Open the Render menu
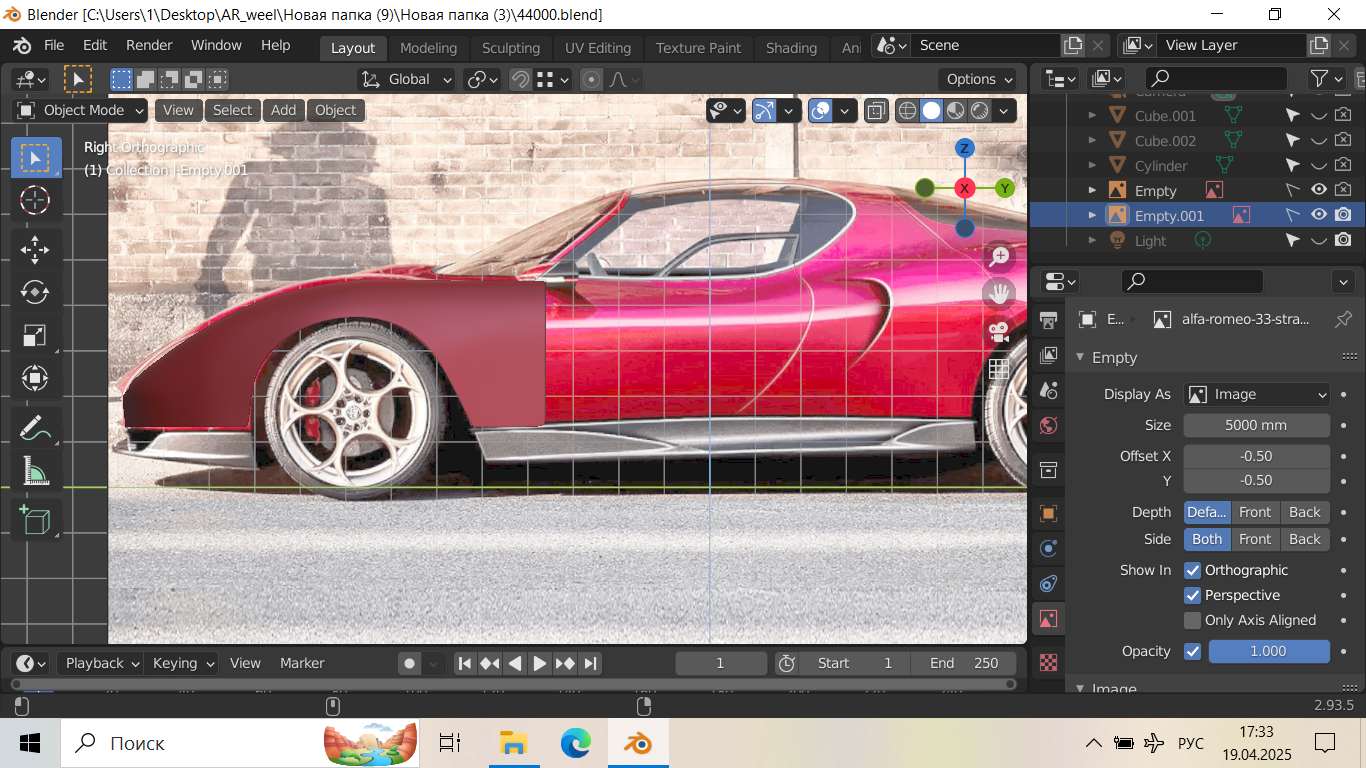Viewport: 1366px width, 768px height. (x=149, y=45)
